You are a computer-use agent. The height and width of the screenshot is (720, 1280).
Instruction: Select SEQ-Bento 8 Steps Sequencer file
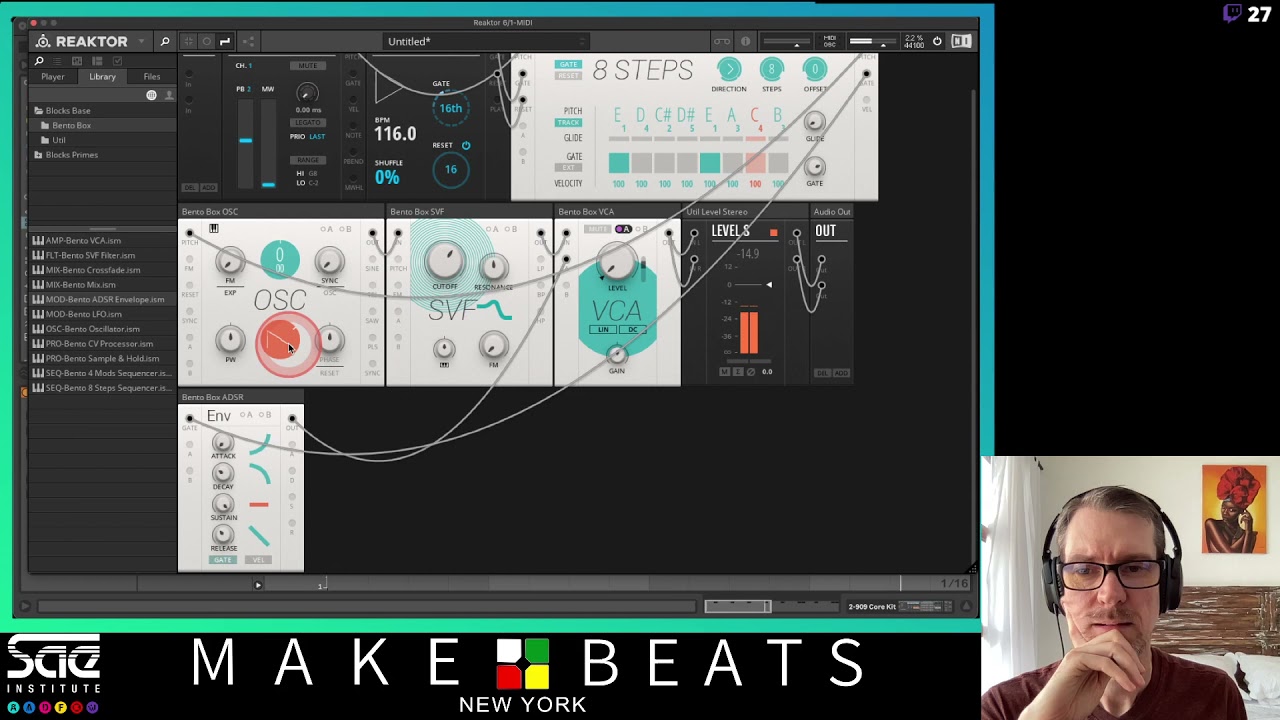103,388
